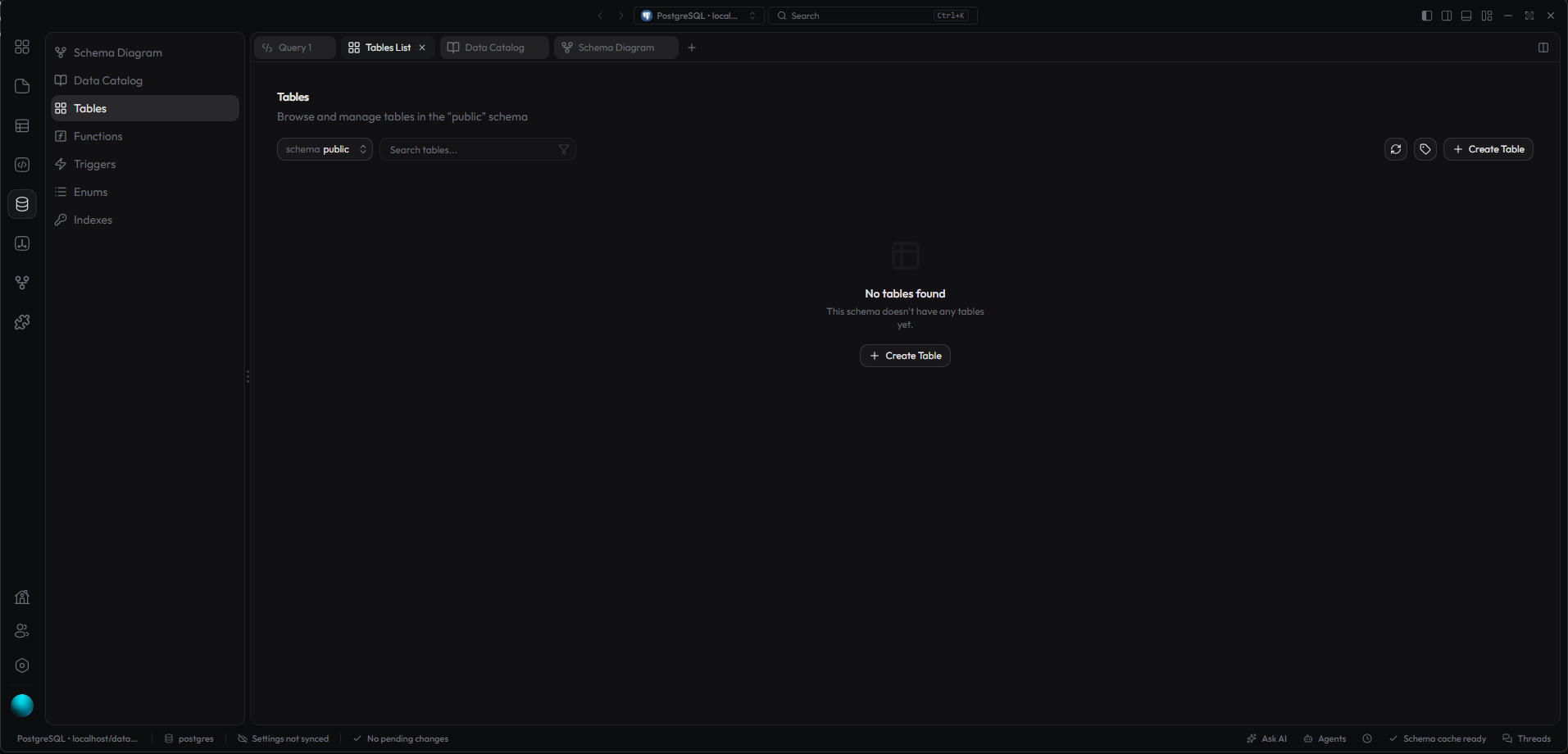Switch to the Schema Diagram tab
The height and width of the screenshot is (754, 1568).
click(616, 48)
